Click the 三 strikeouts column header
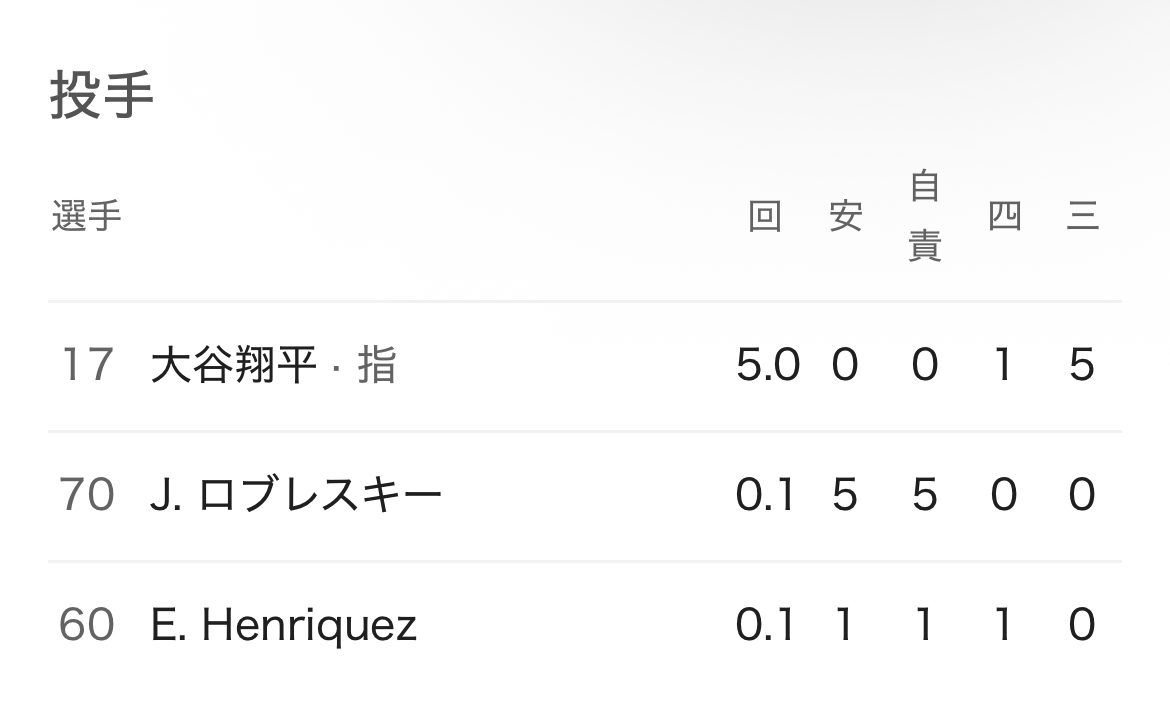This screenshot has height=720, width=1170. [1082, 216]
